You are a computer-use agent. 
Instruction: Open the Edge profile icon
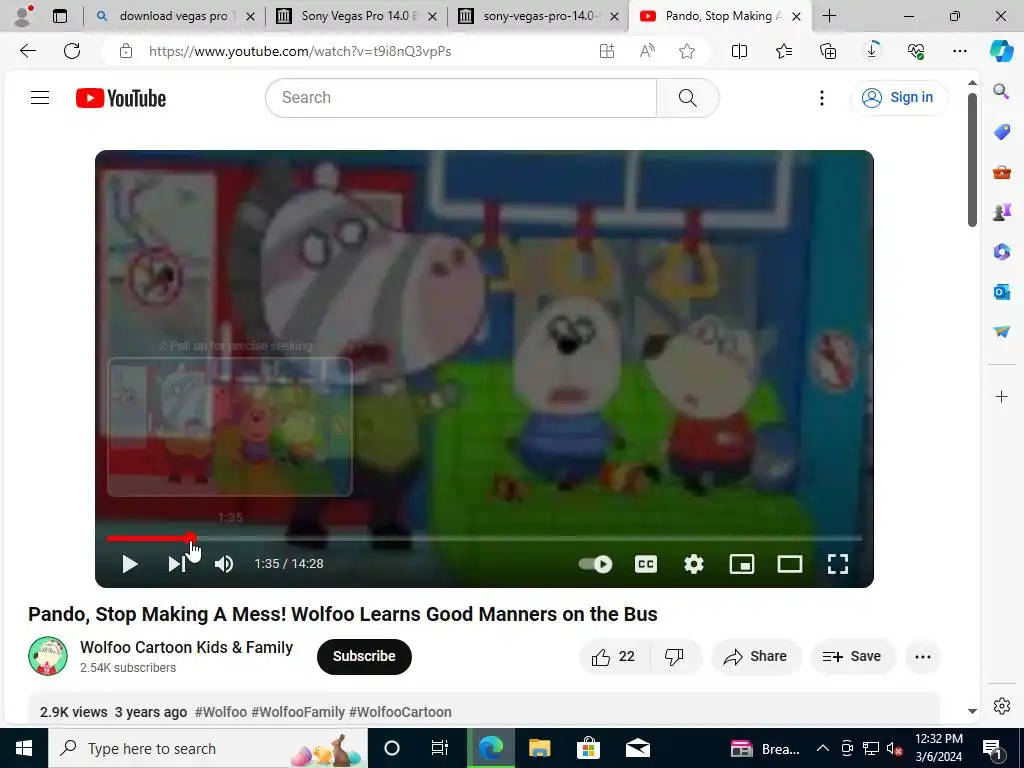23,16
